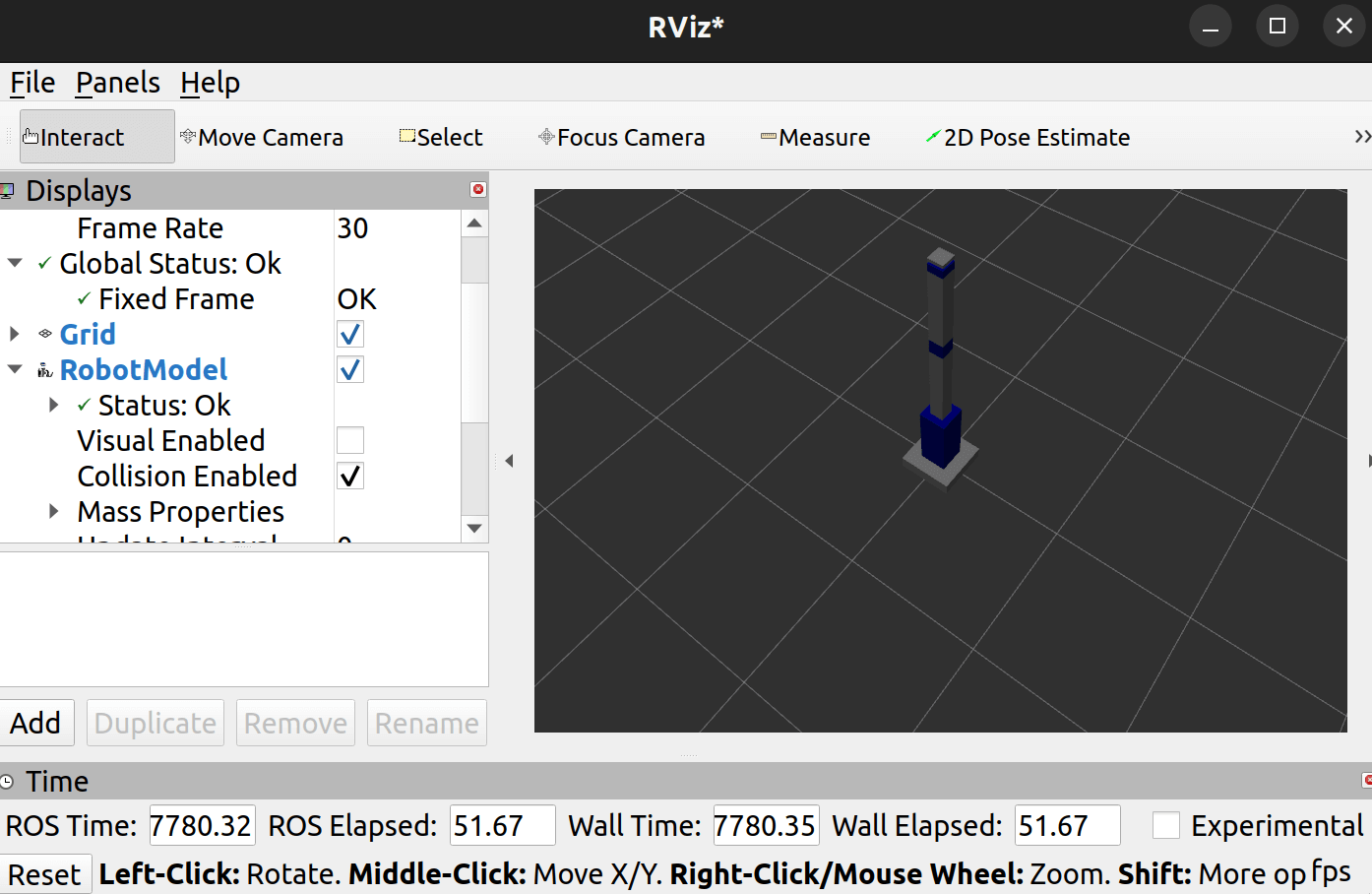Choose the Select tool in toolbar
The width and height of the screenshot is (1372, 894).
pyautogui.click(x=441, y=137)
